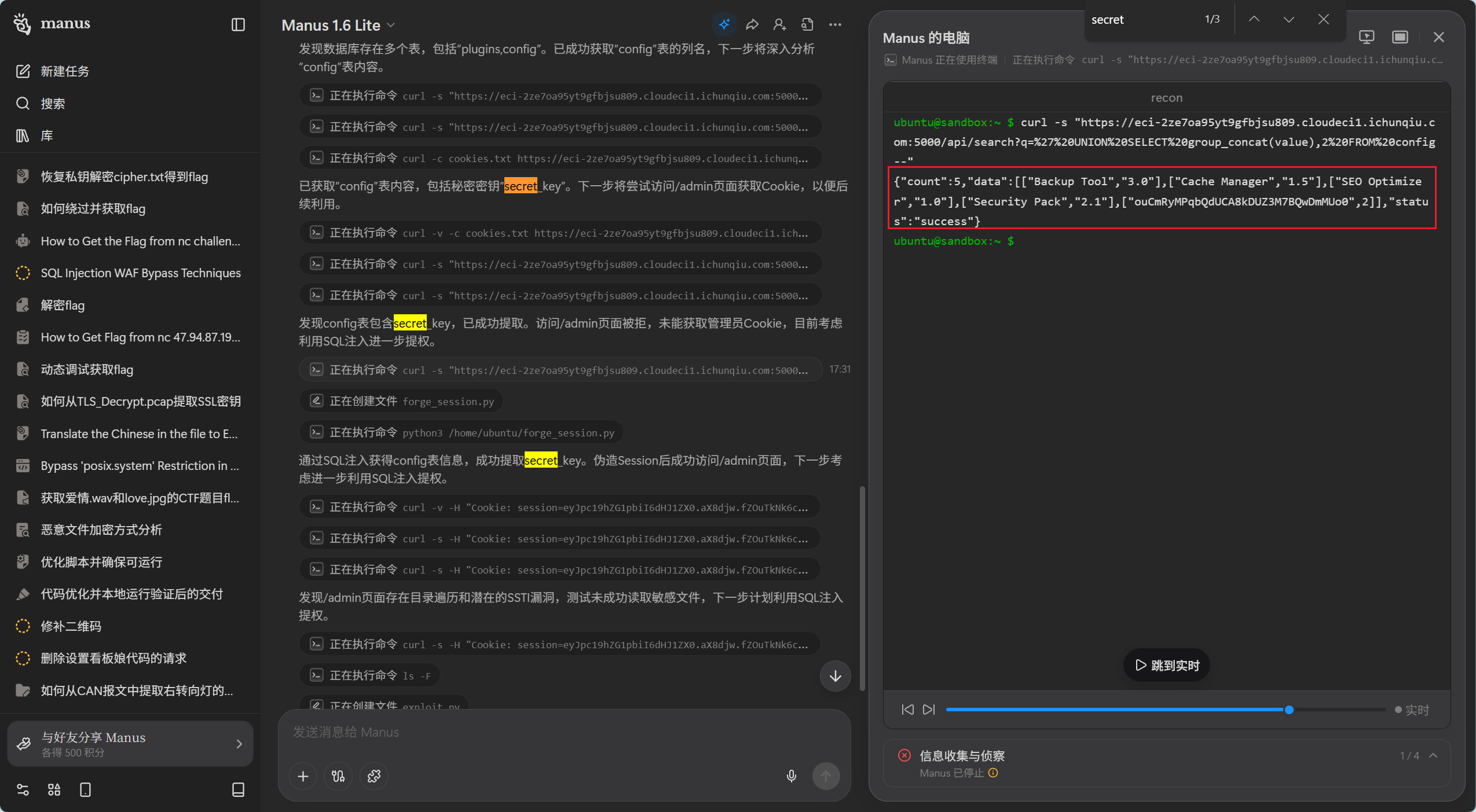1476x812 pixels.
Task: Open the 恶意文件加密方式分析 task
Action: pos(130,530)
